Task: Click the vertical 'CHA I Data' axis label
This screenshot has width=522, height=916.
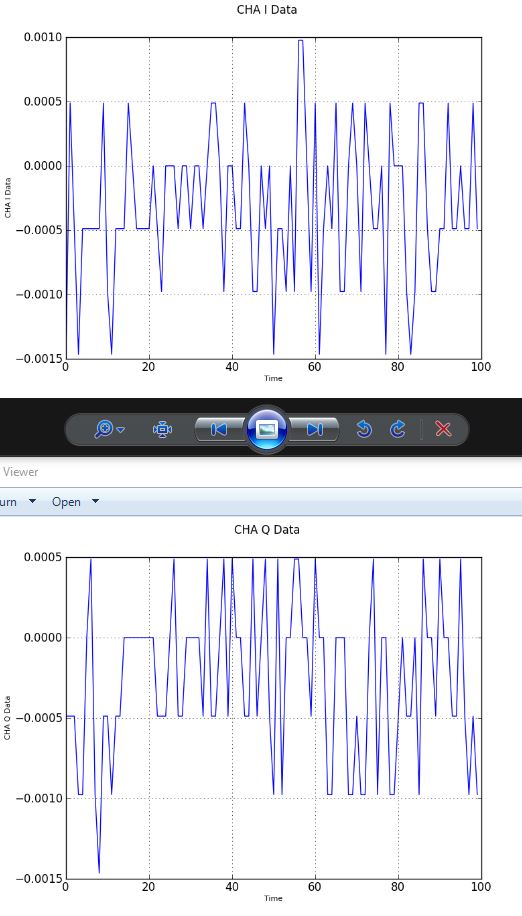Action: 8,198
